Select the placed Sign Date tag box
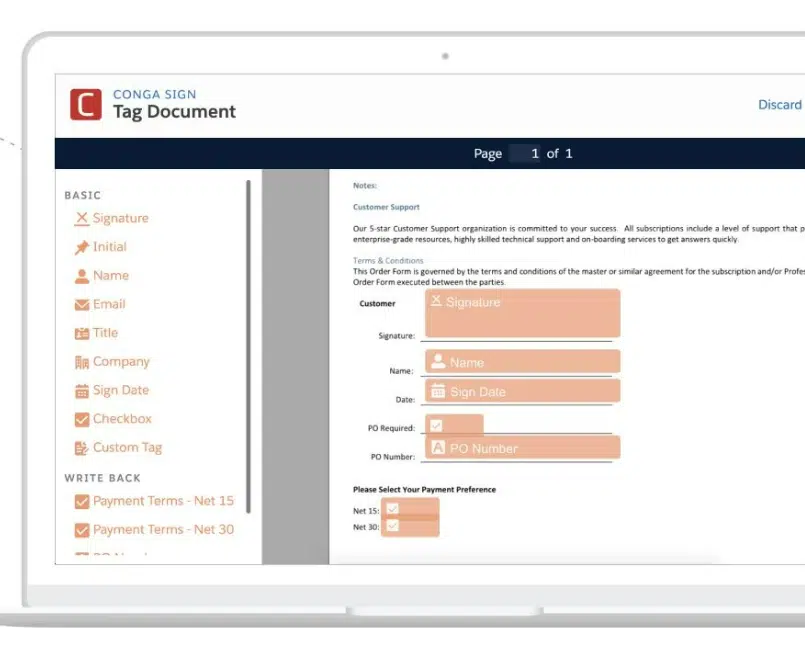The height and width of the screenshot is (647, 805). [522, 391]
